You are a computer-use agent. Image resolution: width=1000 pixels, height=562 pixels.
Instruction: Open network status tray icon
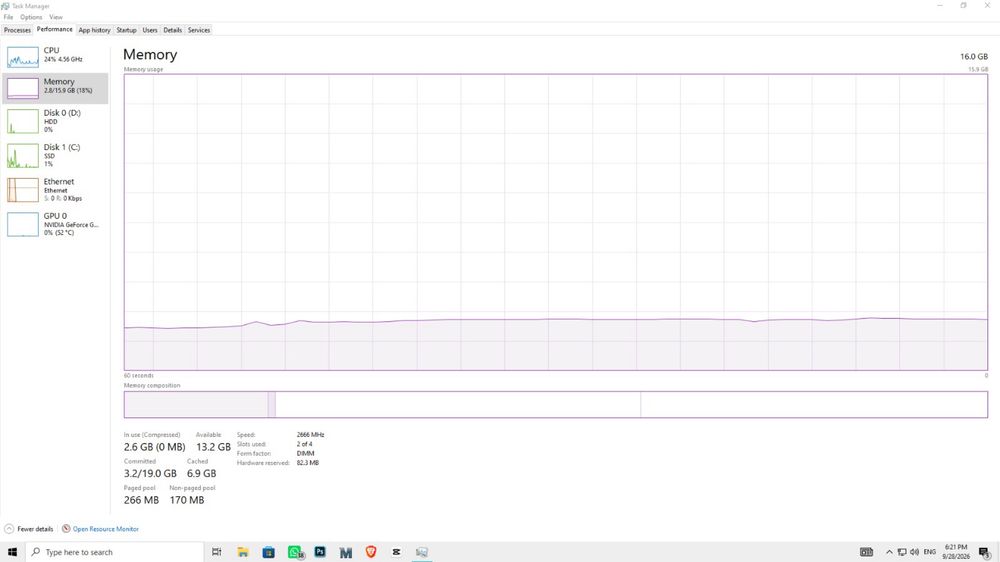pos(902,552)
